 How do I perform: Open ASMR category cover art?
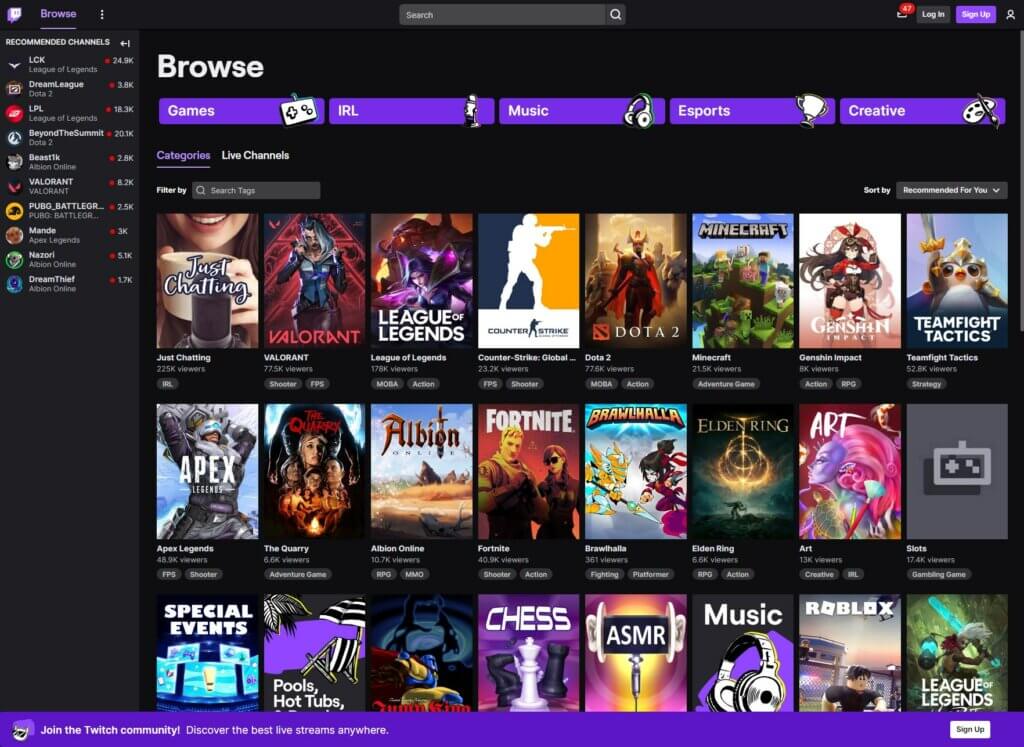pos(635,653)
